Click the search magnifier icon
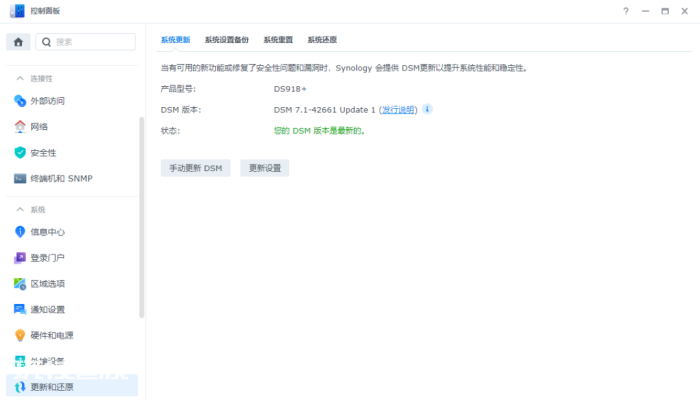This screenshot has height=400, width=700. point(46,42)
